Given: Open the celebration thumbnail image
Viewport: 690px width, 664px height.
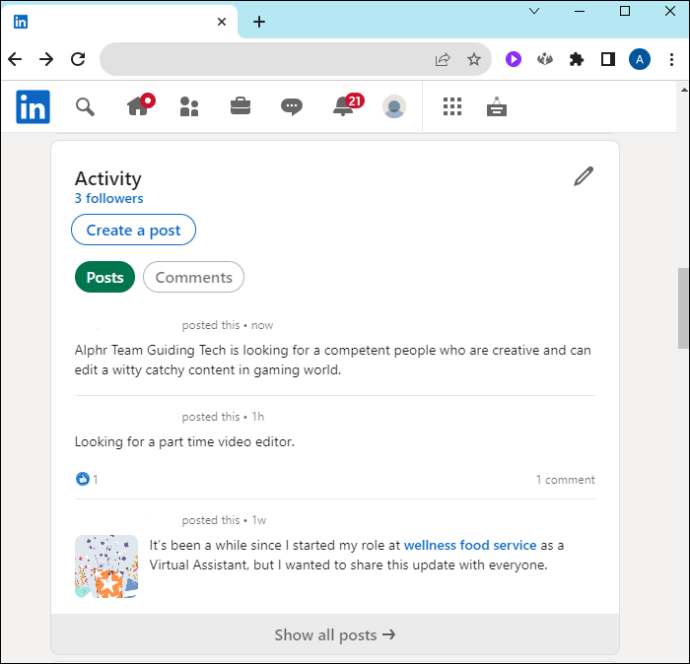Looking at the screenshot, I should (x=106, y=566).
